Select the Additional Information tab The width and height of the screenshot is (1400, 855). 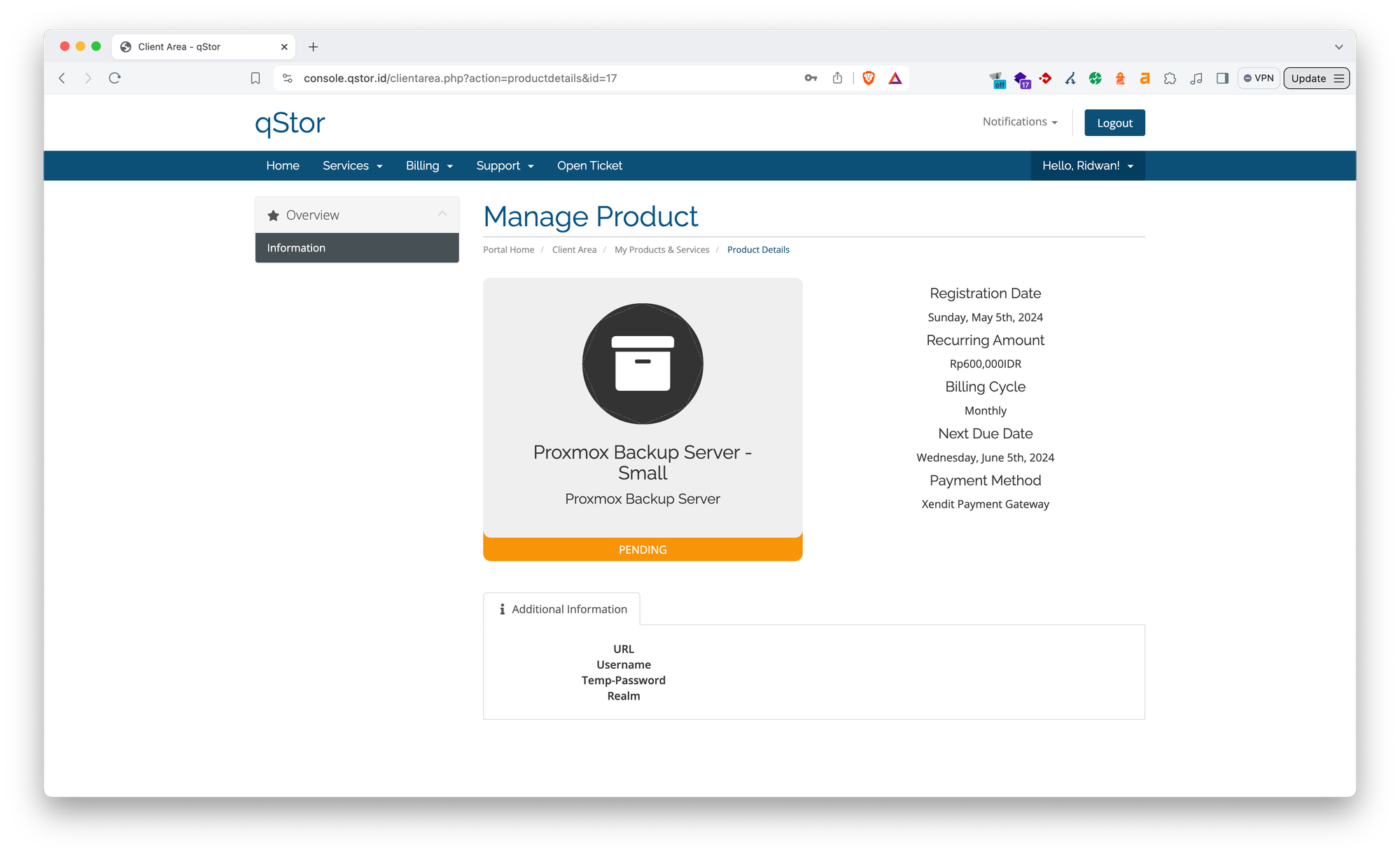pyautogui.click(x=562, y=609)
